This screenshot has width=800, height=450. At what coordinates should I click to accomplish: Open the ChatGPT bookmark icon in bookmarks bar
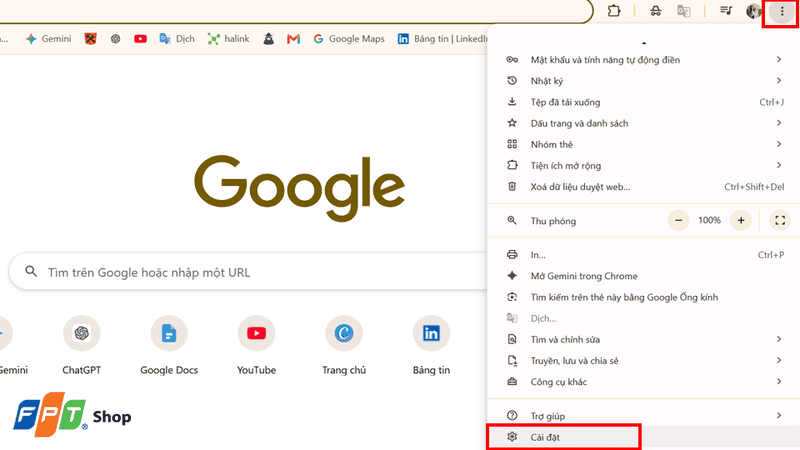pyautogui.click(x=116, y=39)
